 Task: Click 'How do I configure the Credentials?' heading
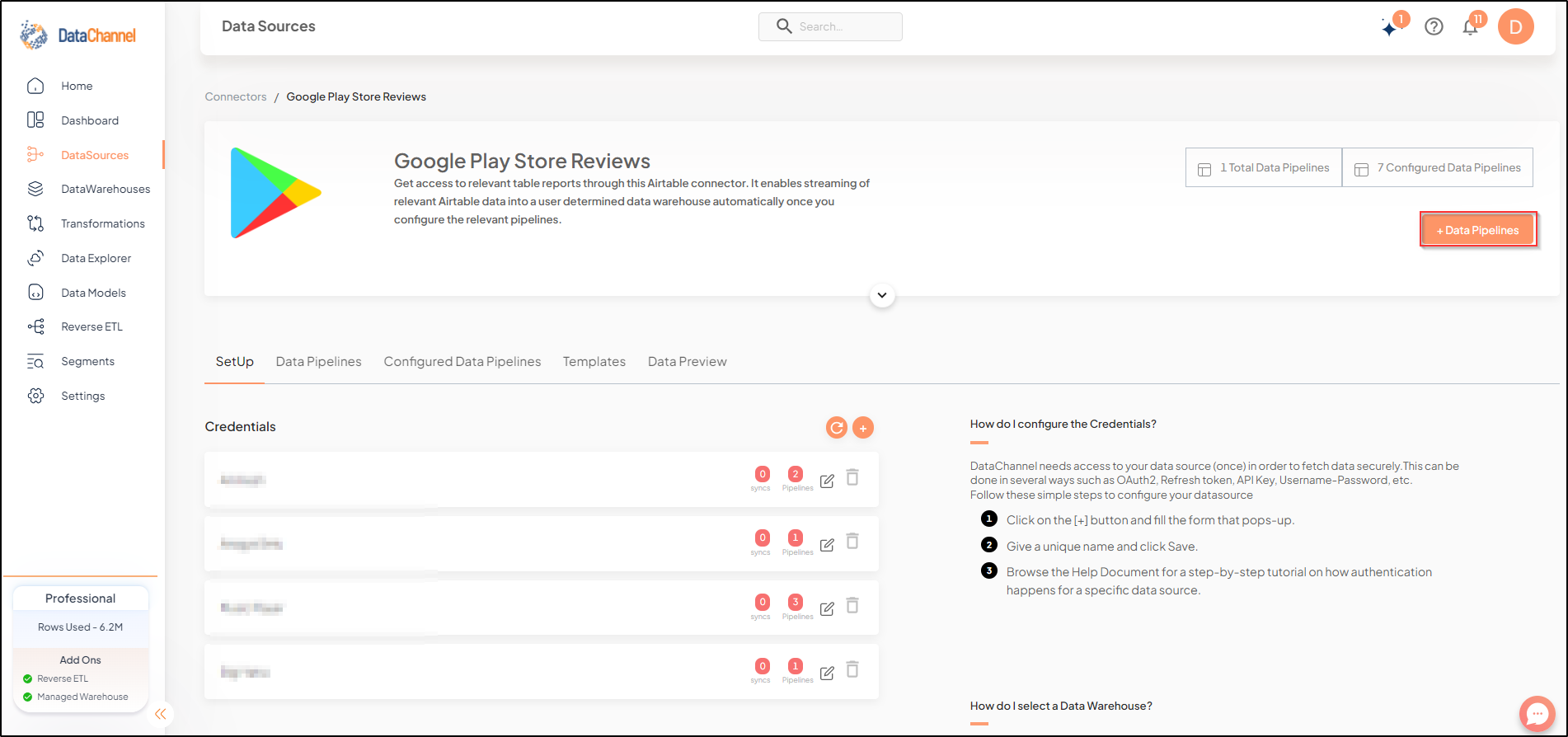point(1063,424)
